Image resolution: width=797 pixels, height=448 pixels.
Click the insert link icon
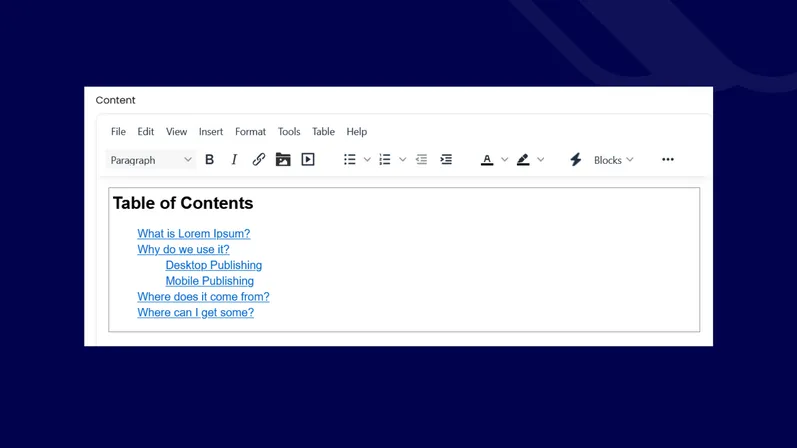pos(259,160)
